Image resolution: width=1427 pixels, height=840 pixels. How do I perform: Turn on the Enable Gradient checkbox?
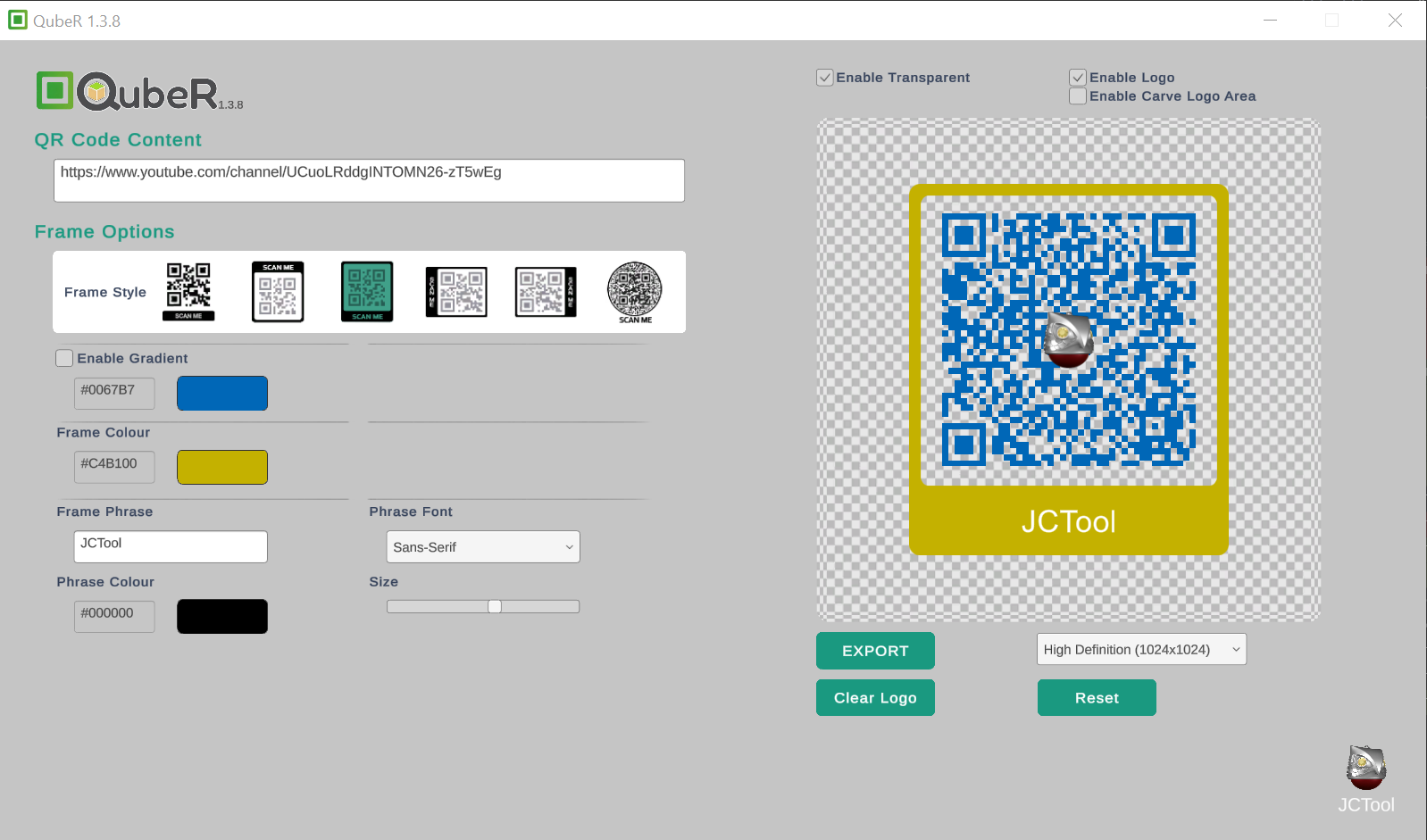[x=64, y=358]
